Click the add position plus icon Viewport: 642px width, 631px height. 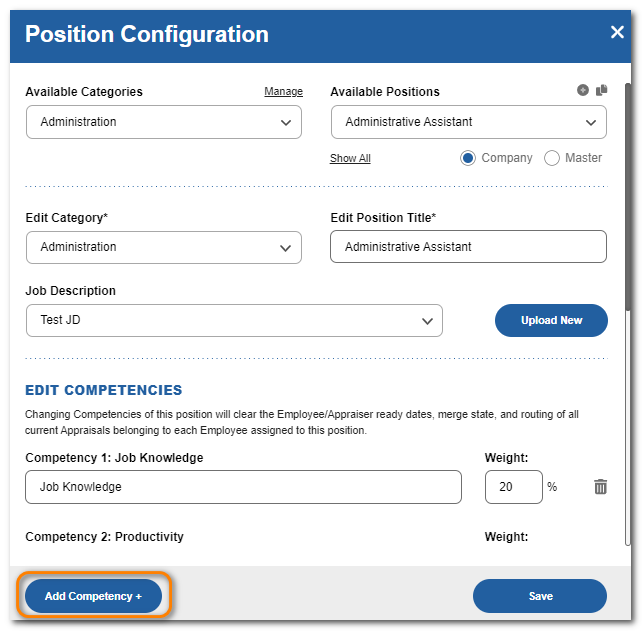coord(583,90)
